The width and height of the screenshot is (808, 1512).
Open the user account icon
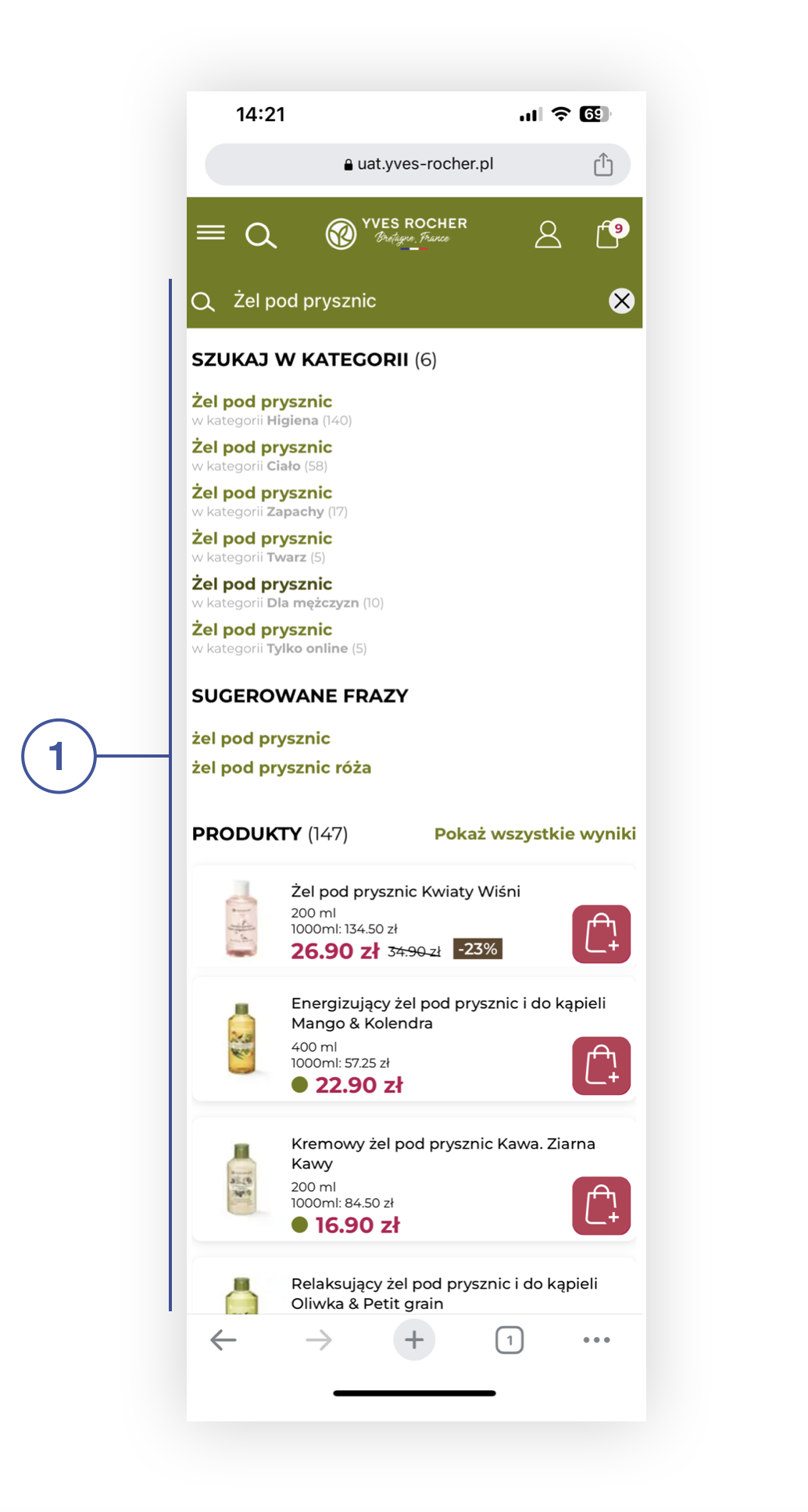tap(548, 234)
